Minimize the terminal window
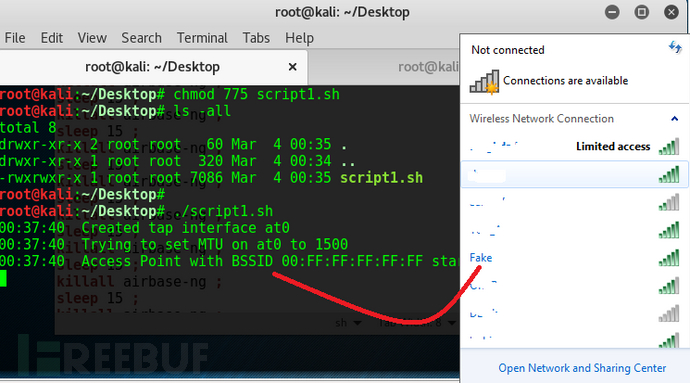 [x=612, y=12]
